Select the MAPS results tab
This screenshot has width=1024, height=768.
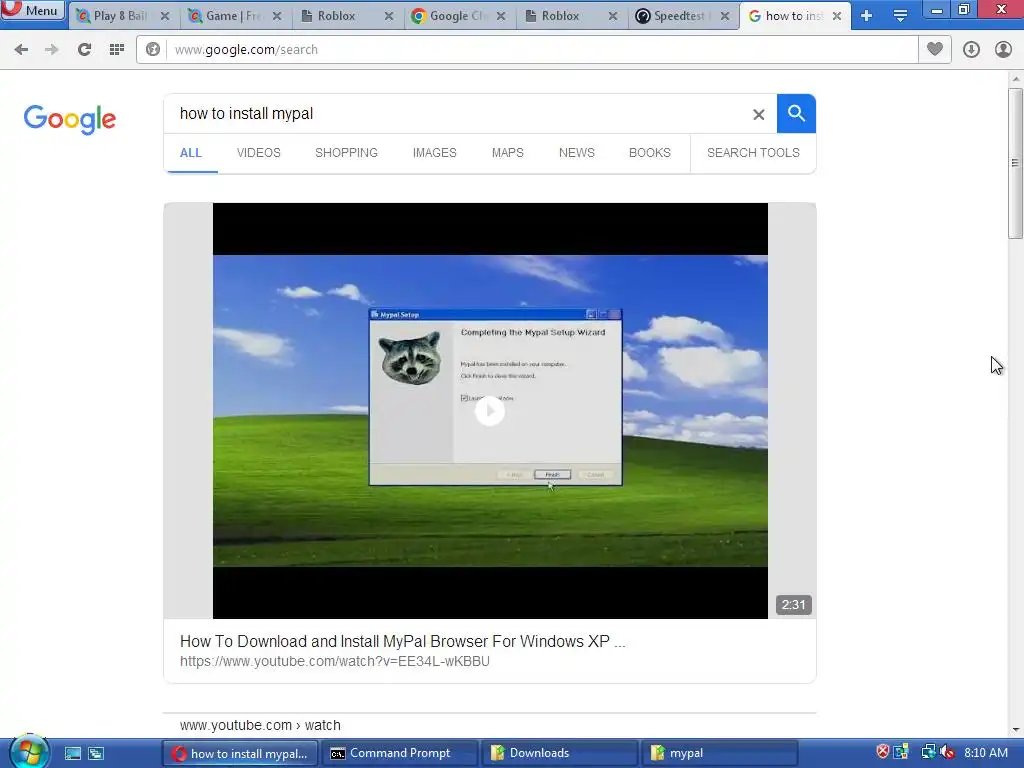(x=507, y=153)
